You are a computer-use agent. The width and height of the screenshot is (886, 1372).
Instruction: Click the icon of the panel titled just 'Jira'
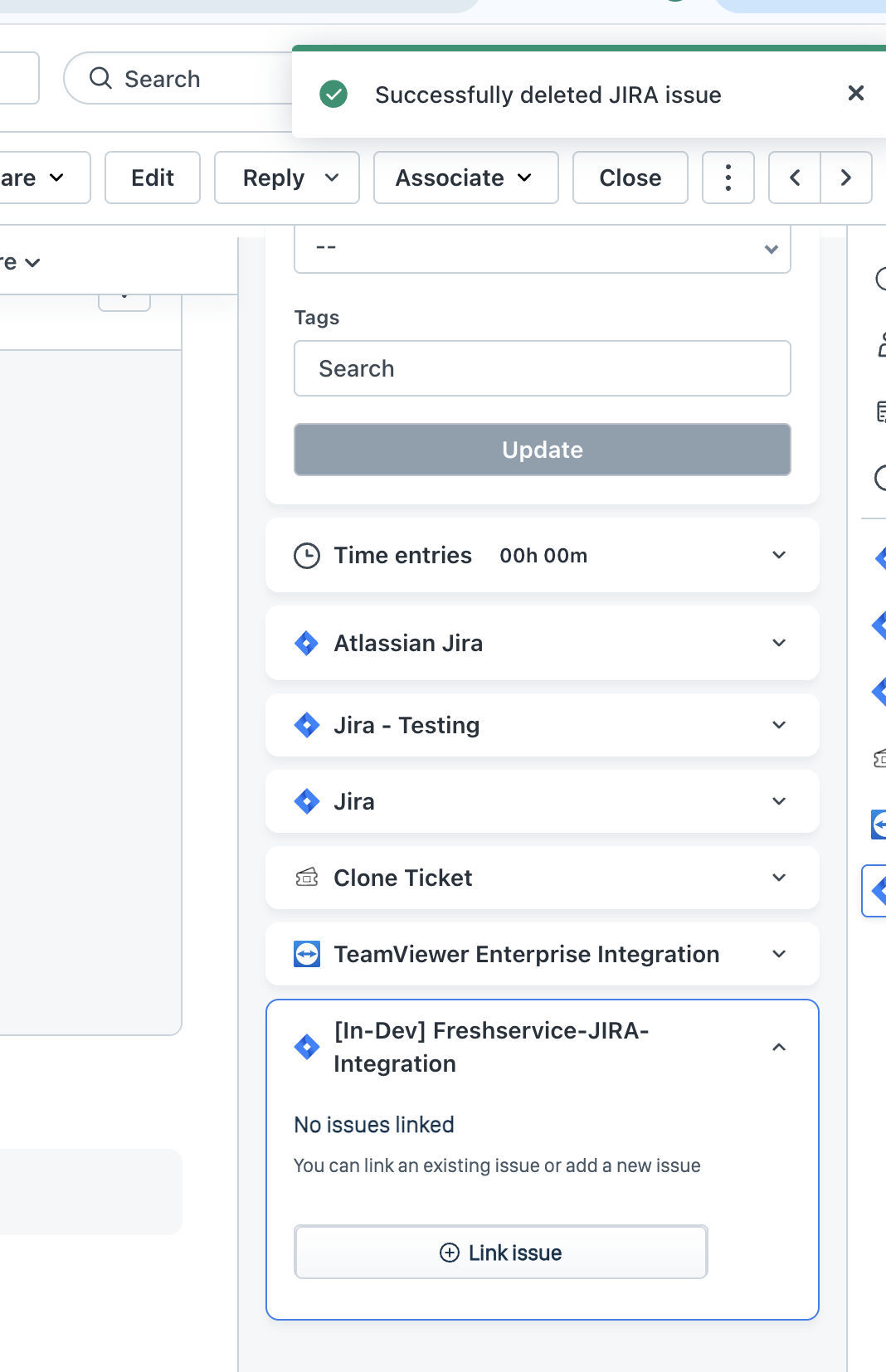tap(307, 801)
